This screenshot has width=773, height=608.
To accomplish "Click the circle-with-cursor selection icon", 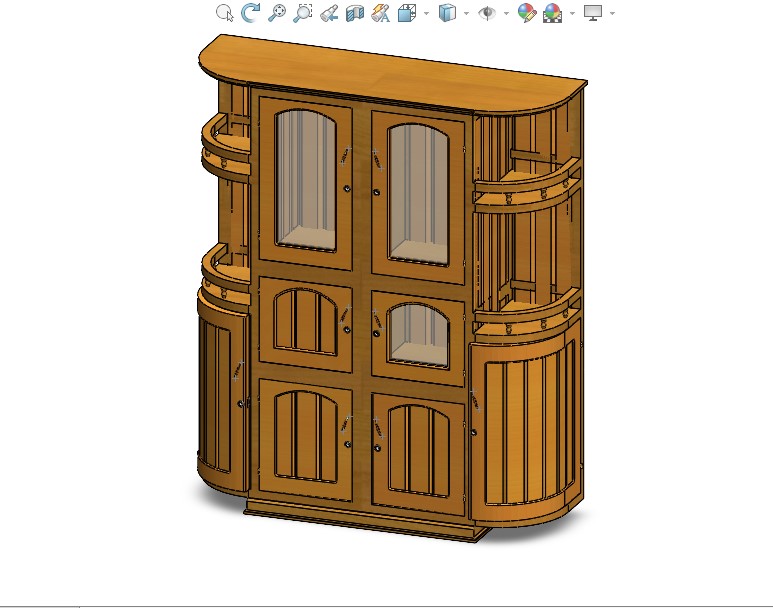I will 225,13.
